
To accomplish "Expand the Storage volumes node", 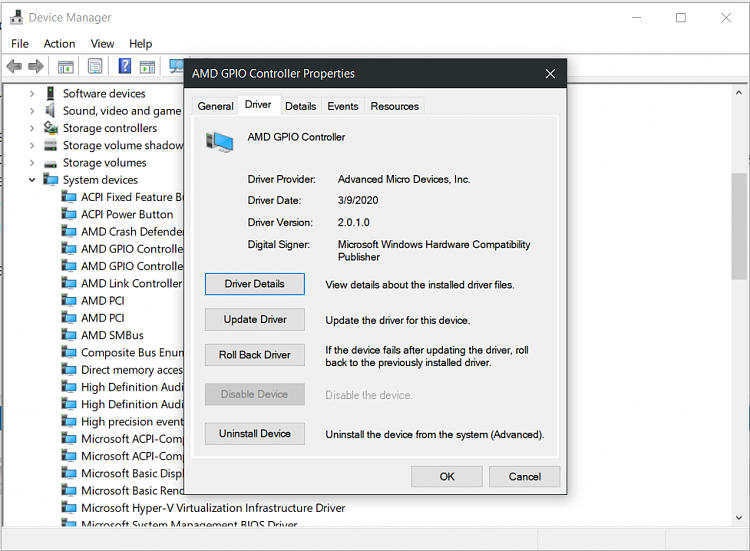I will pos(32,162).
